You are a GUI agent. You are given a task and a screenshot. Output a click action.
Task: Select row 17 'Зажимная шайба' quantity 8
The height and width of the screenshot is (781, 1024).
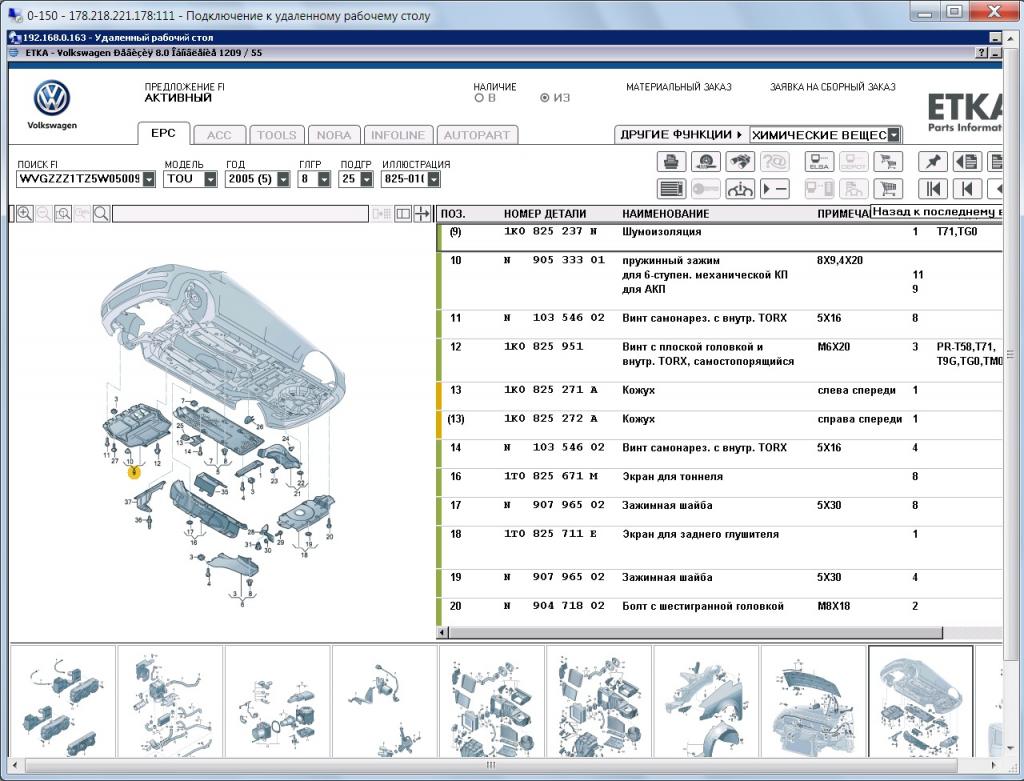coord(719,511)
